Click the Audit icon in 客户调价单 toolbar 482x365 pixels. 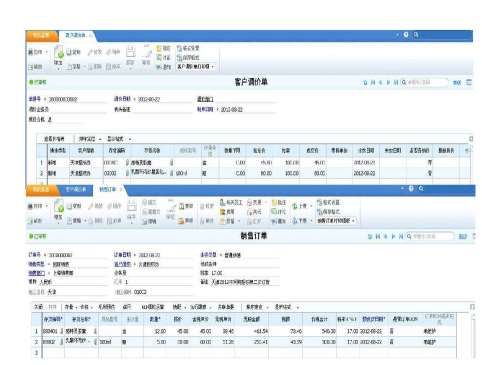146,51
